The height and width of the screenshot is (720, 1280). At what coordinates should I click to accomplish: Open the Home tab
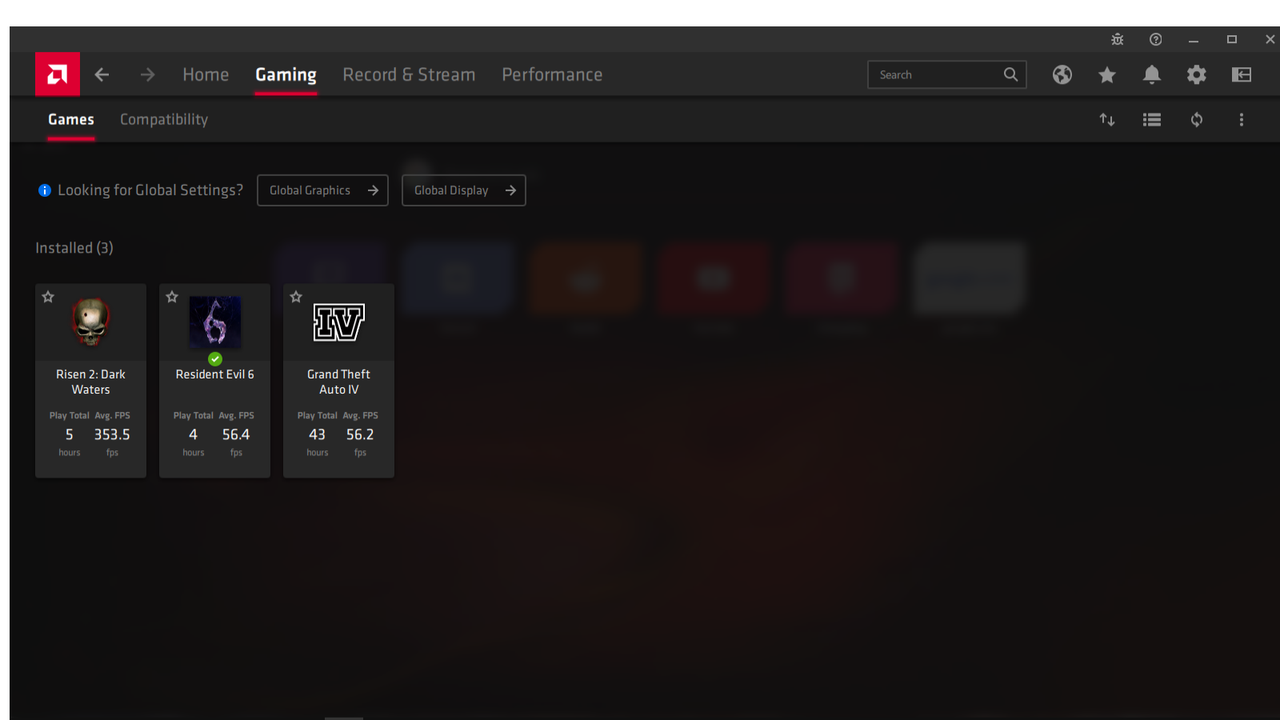coord(206,75)
